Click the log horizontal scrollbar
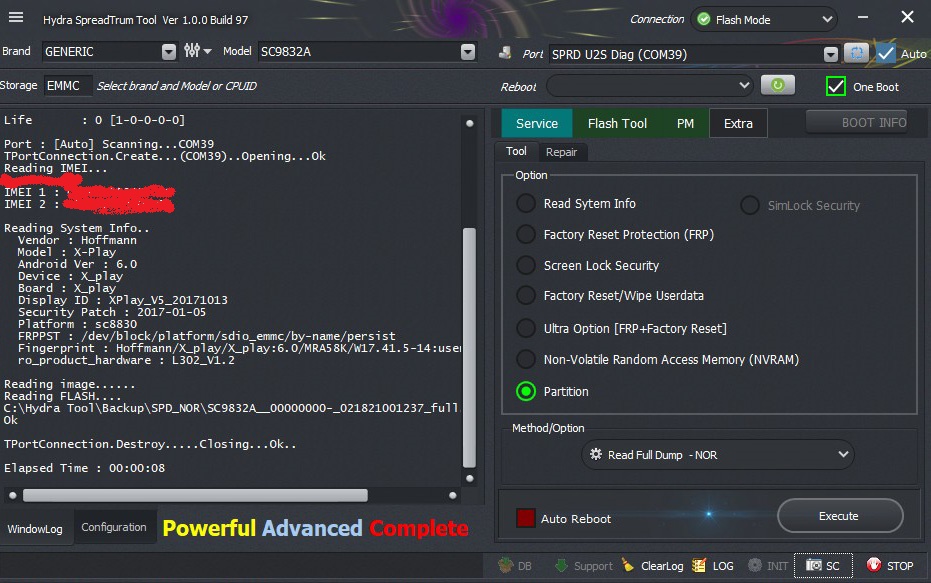Image resolution: width=931 pixels, height=583 pixels. tap(195, 495)
